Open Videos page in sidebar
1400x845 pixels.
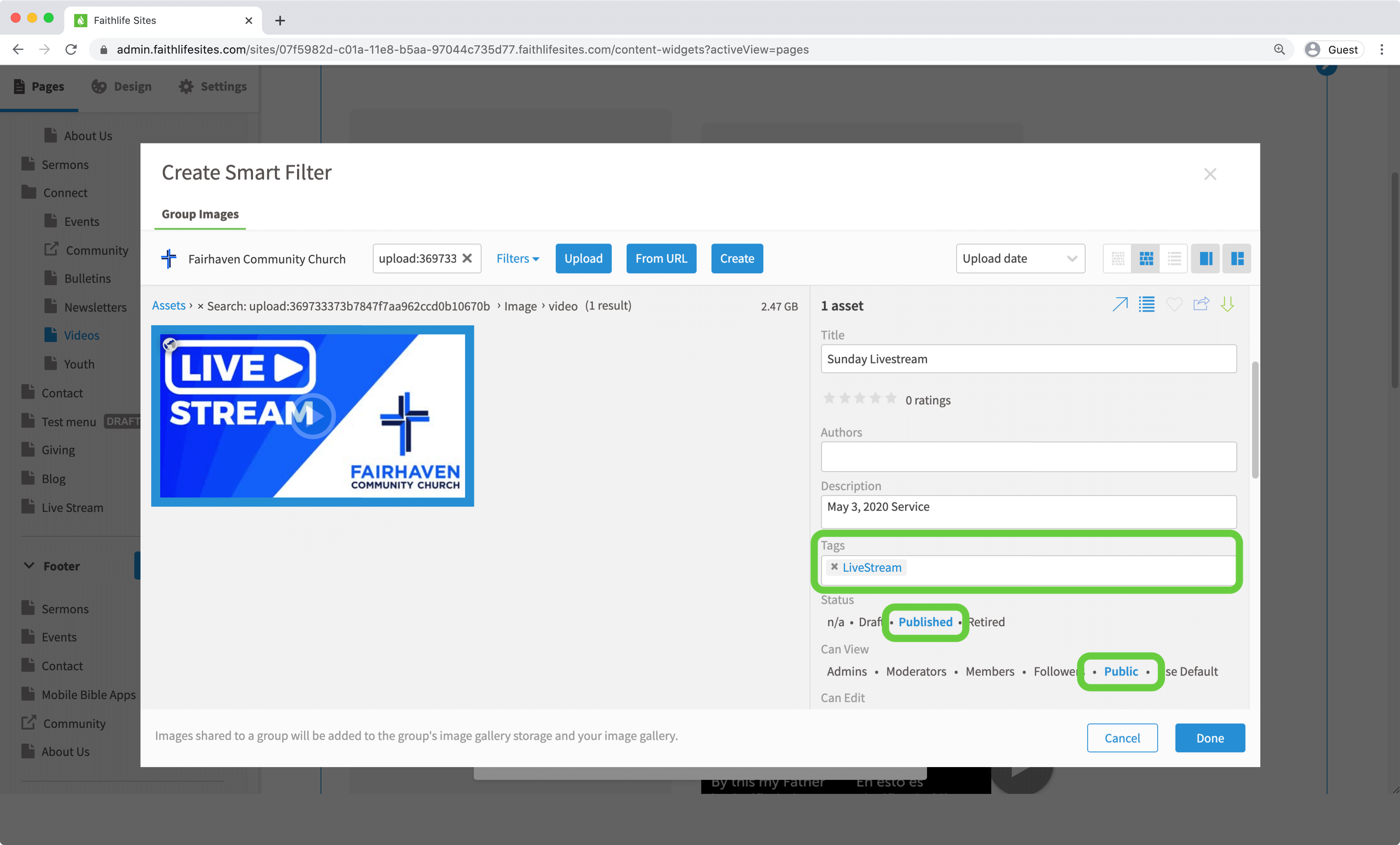[81, 335]
